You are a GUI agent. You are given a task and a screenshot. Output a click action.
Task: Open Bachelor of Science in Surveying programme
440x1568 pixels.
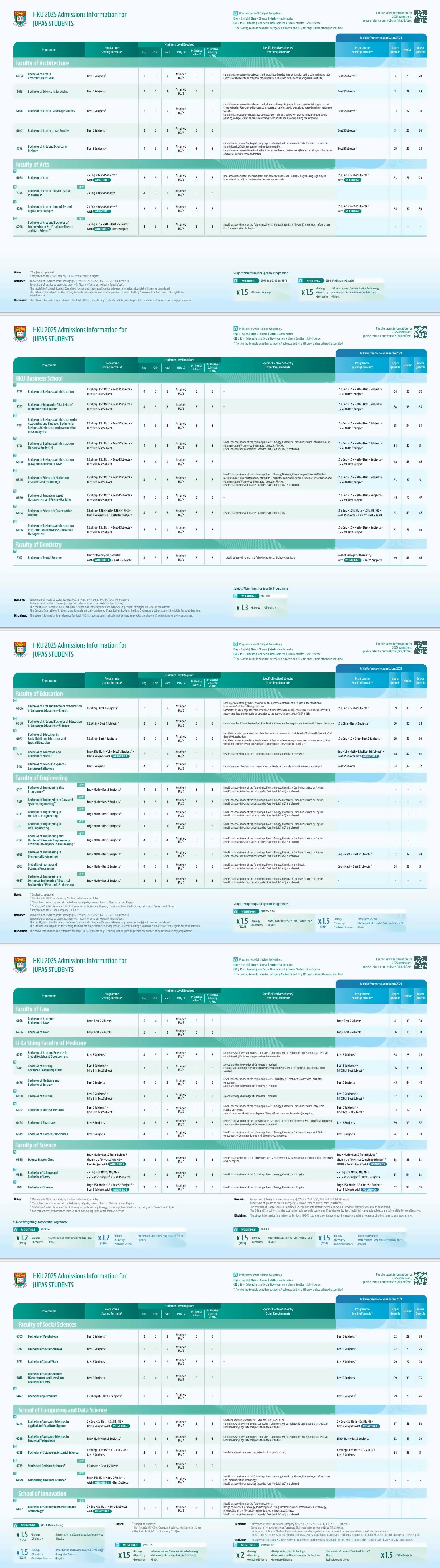point(48,91)
